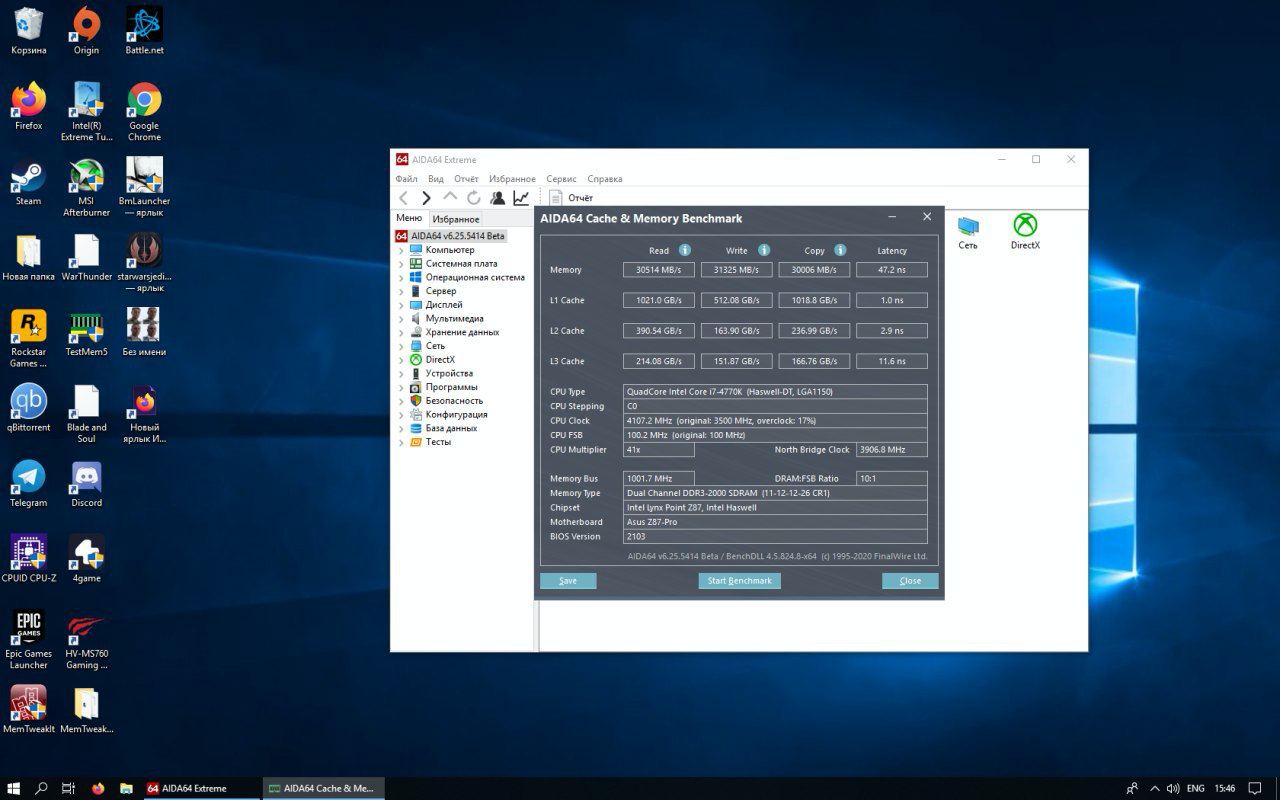Select Конфигурация in the tree

pyautogui.click(x=456, y=414)
